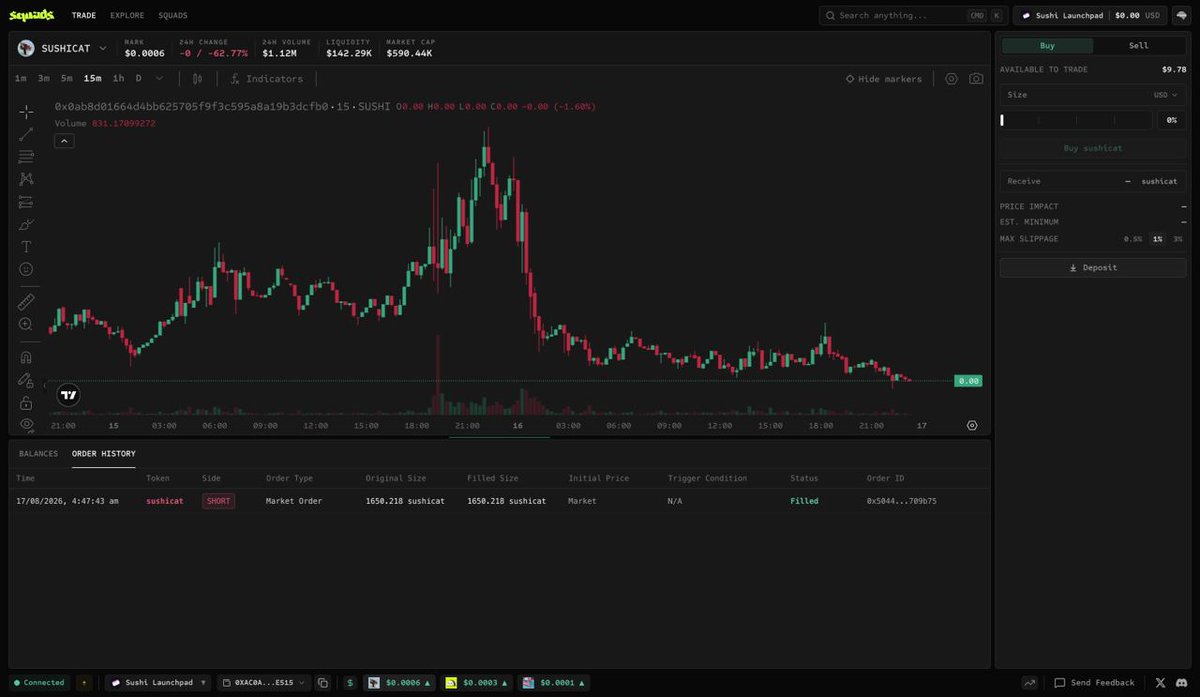Open chart settings hexagon icon
The height and width of the screenshot is (697, 1200).
coord(951,79)
